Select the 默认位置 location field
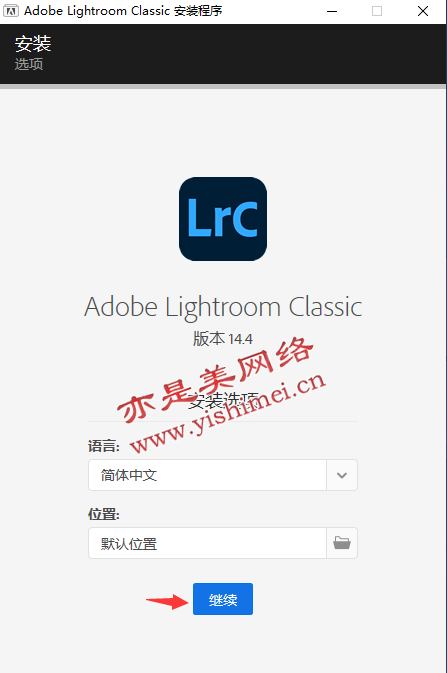This screenshot has height=673, width=447. [x=207, y=543]
